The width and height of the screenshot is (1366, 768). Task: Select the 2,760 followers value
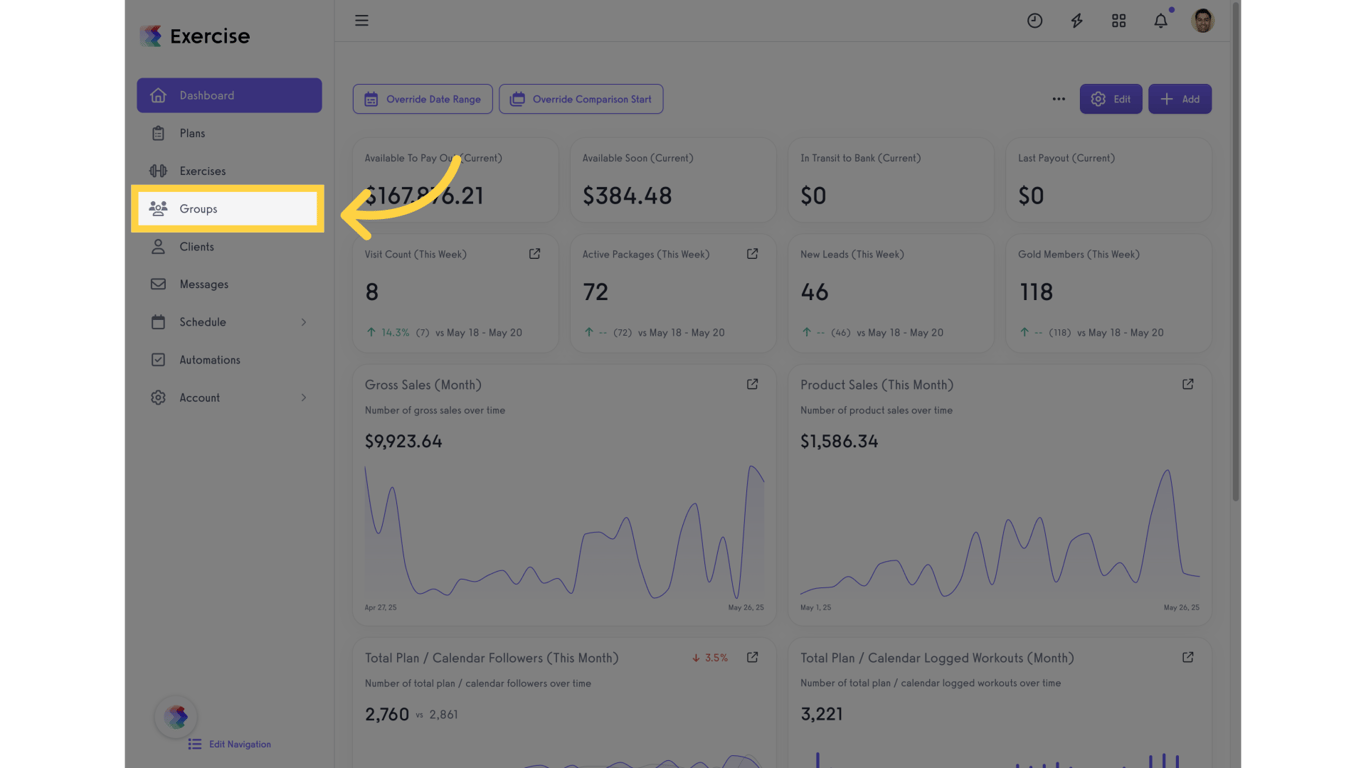(x=387, y=714)
